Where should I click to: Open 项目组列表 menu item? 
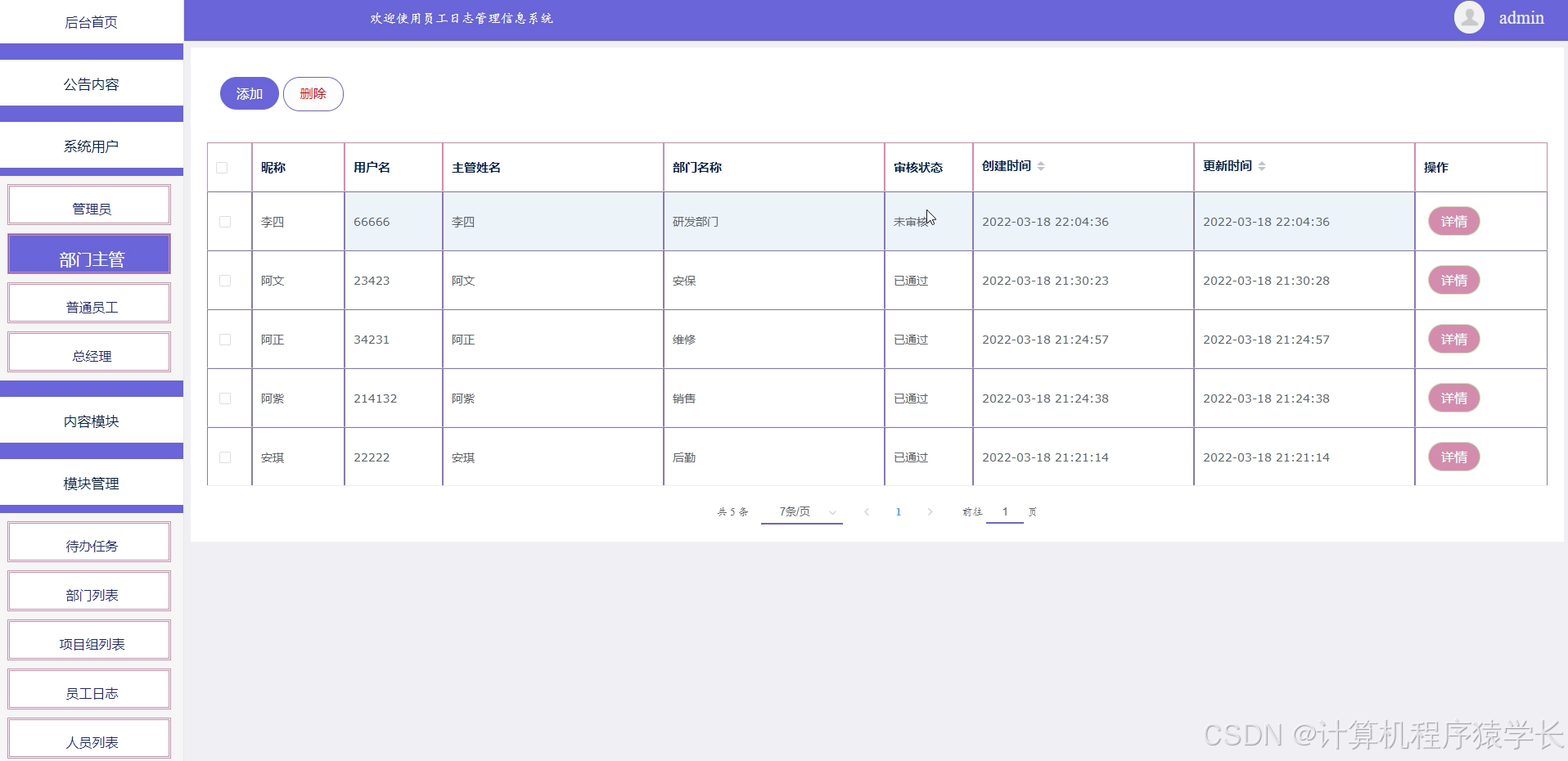[x=89, y=641]
